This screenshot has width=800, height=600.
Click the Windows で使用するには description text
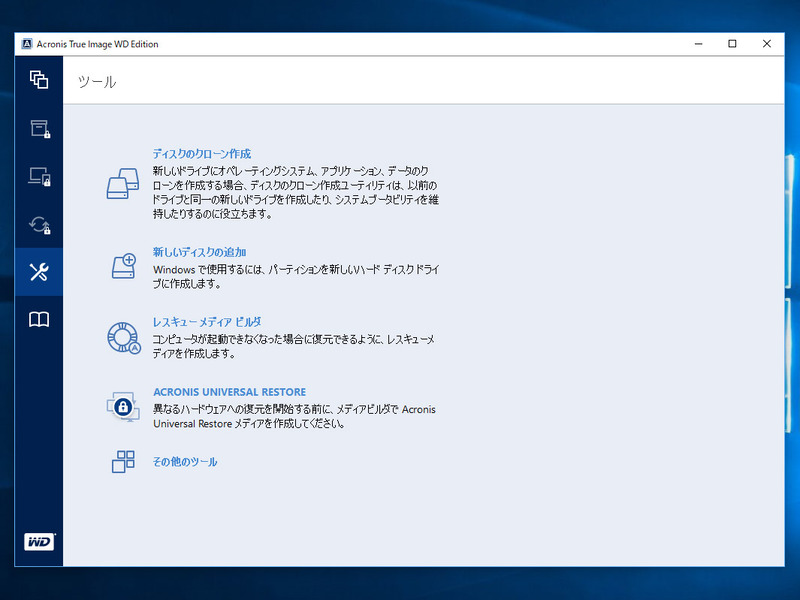[296, 277]
